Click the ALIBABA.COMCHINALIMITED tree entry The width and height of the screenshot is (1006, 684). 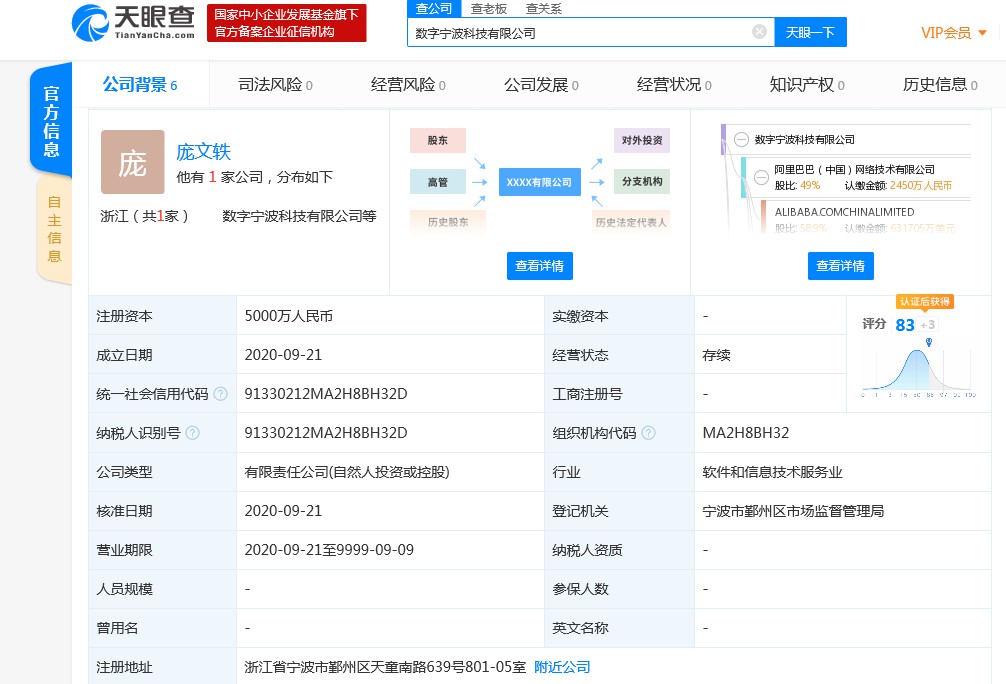(x=844, y=212)
